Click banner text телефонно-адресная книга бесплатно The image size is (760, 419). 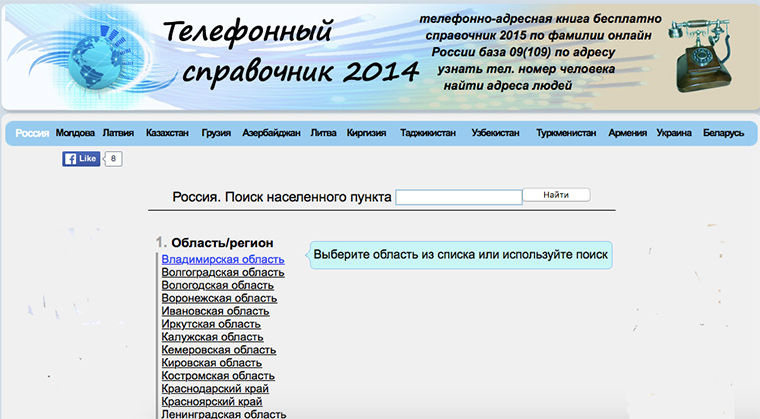pyautogui.click(x=540, y=19)
